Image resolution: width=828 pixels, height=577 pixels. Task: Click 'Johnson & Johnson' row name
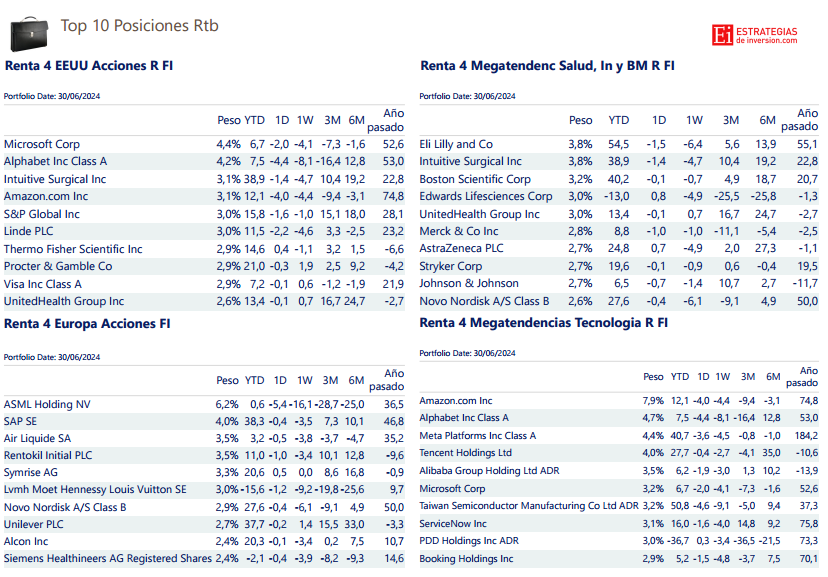click(469, 283)
